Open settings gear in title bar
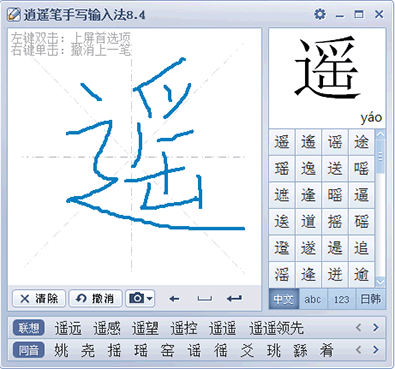 tap(320, 14)
